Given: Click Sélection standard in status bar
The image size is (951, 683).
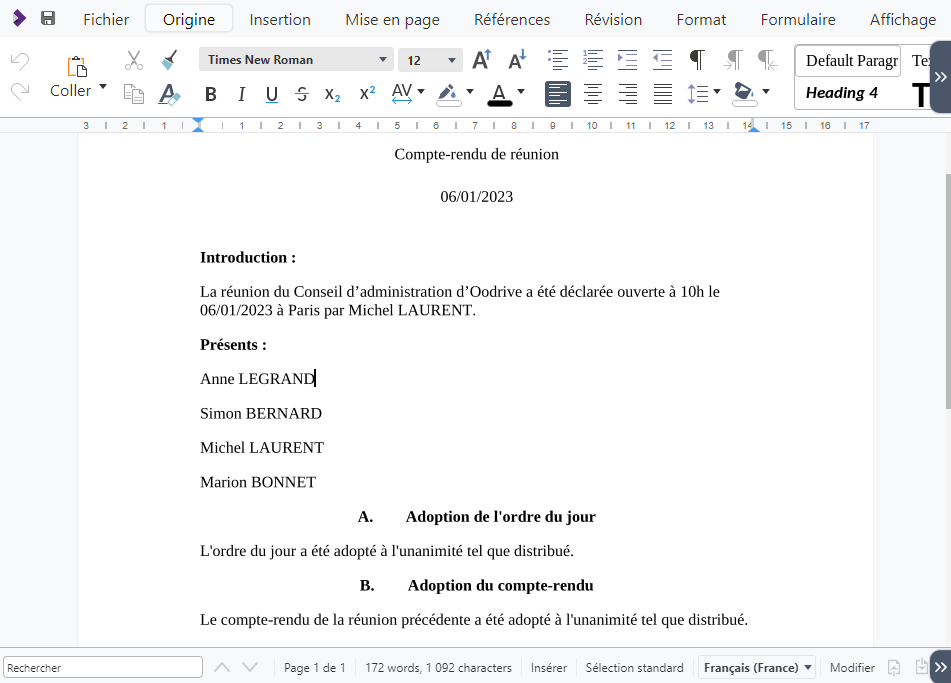Looking at the screenshot, I should (x=634, y=668).
